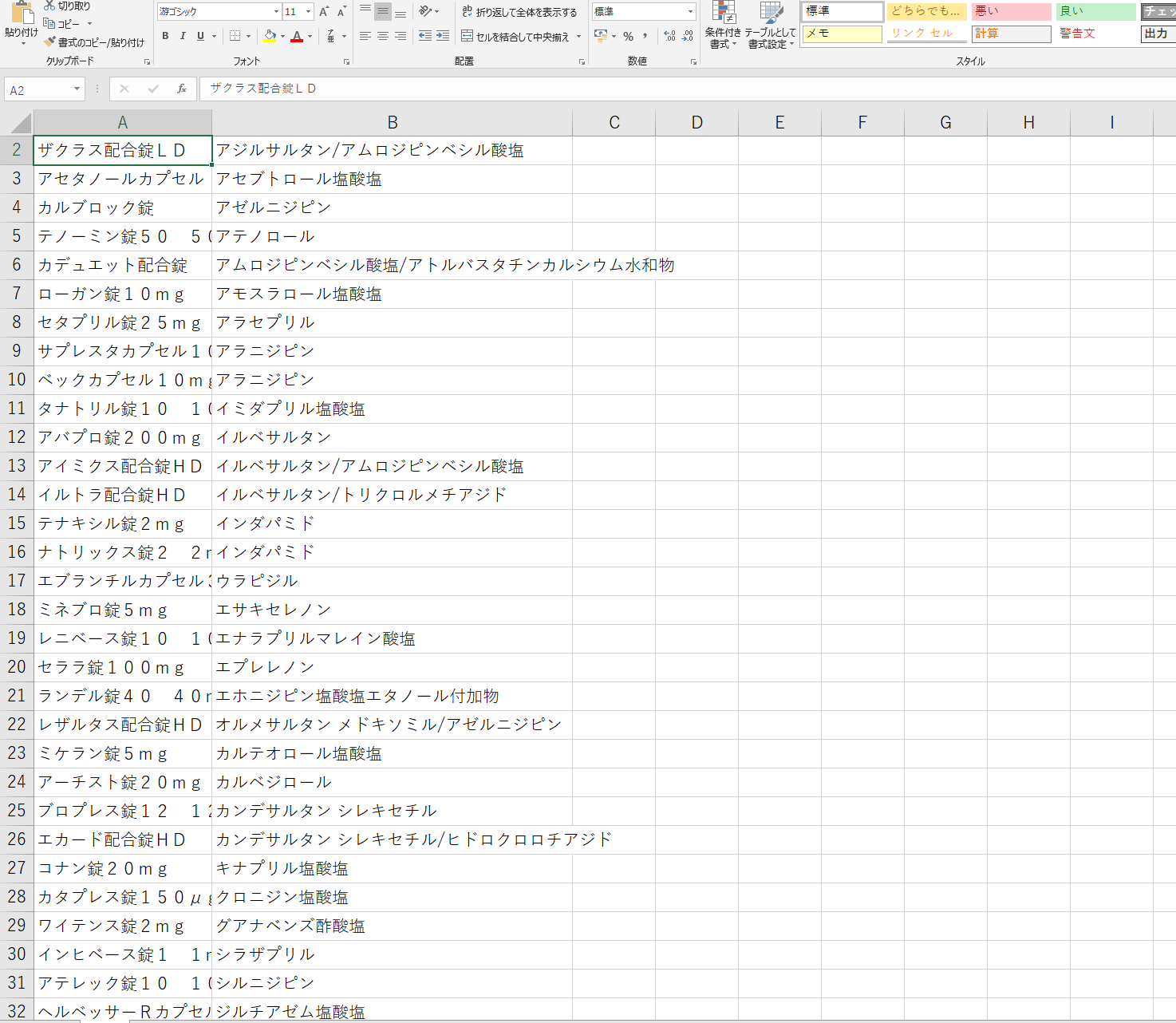Apply the 警告文 cell style

(x=1096, y=34)
